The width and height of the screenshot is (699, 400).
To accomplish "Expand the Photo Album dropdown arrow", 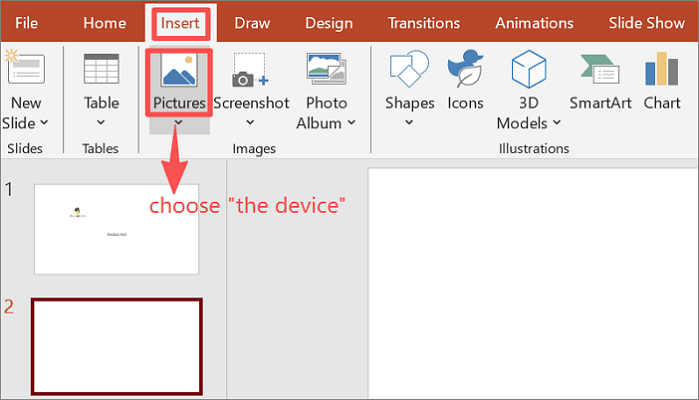I will [352, 122].
